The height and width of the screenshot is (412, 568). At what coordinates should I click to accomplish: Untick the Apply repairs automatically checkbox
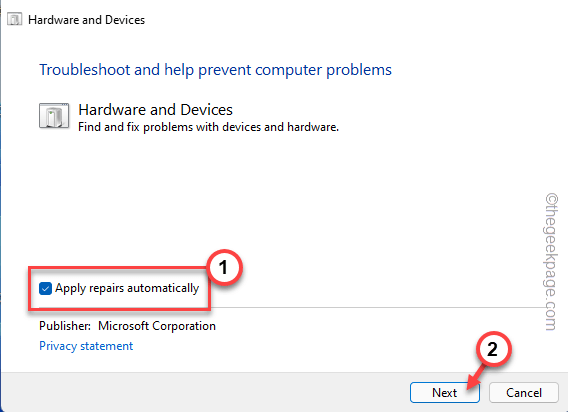pyautogui.click(x=45, y=288)
